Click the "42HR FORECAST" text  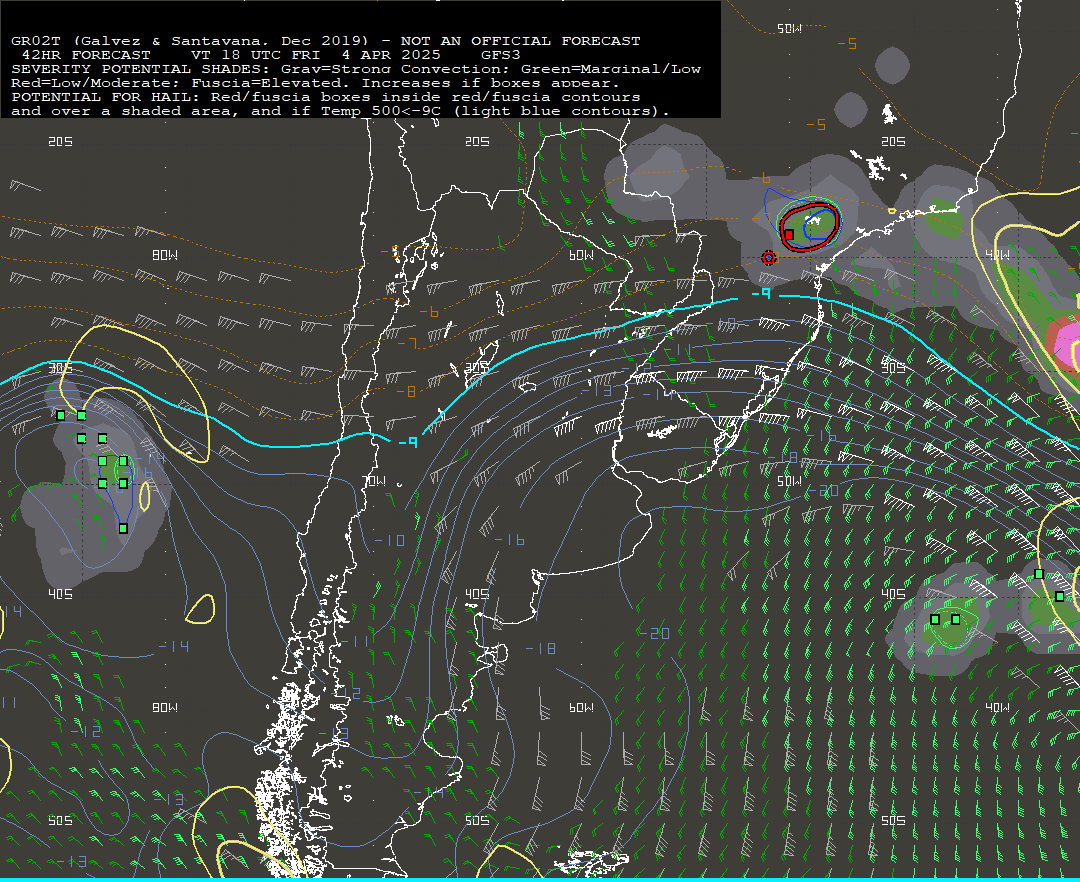pyautogui.click(x=86, y=55)
